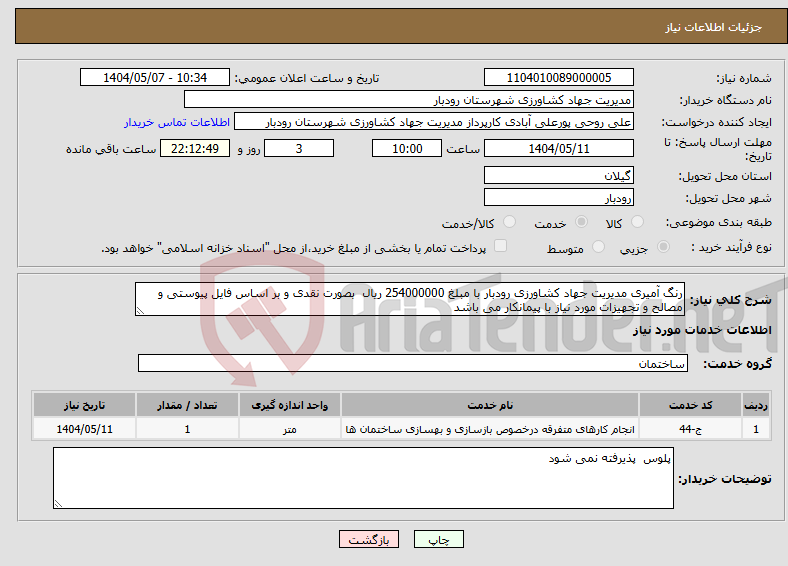This screenshot has height=566, width=788.
Task: Click the توضیحات خریدار textarea
Action: 363,478
